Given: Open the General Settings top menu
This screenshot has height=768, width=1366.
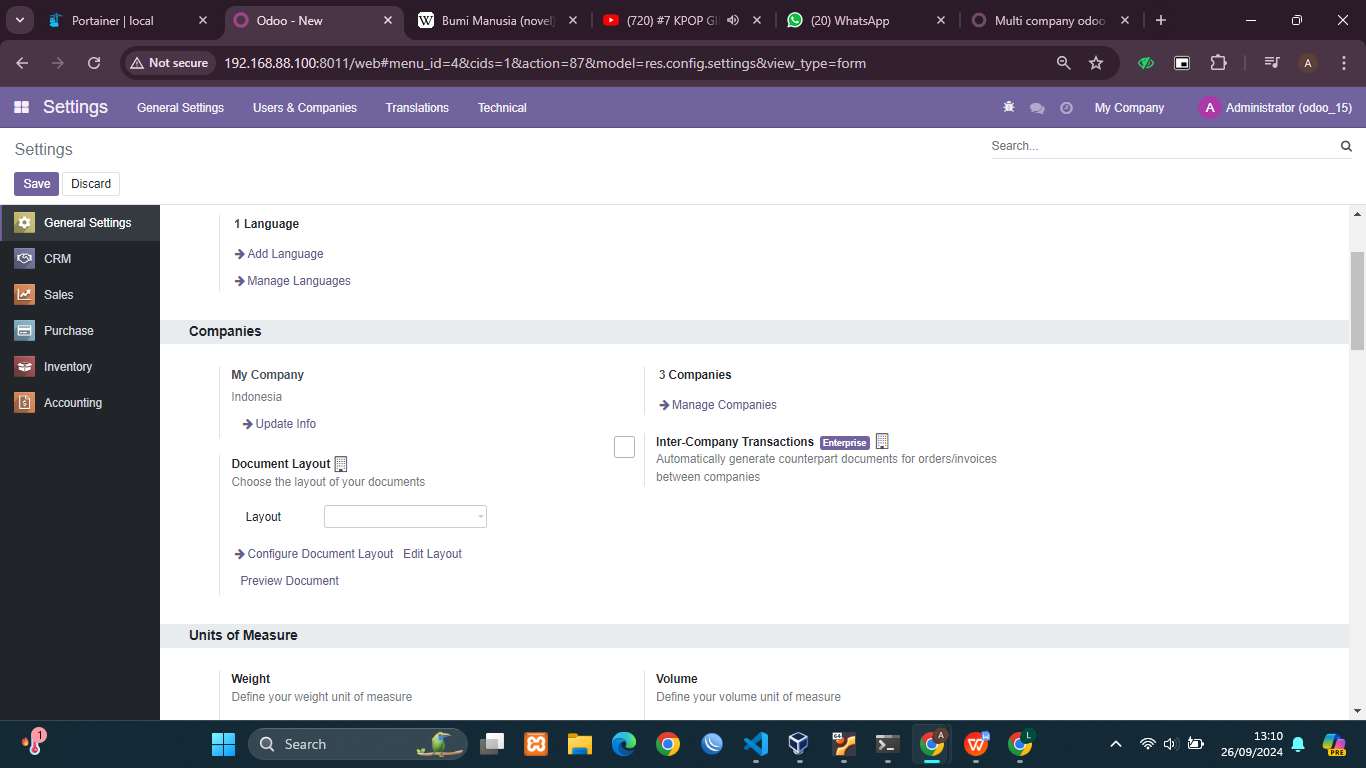Looking at the screenshot, I should click(180, 108).
